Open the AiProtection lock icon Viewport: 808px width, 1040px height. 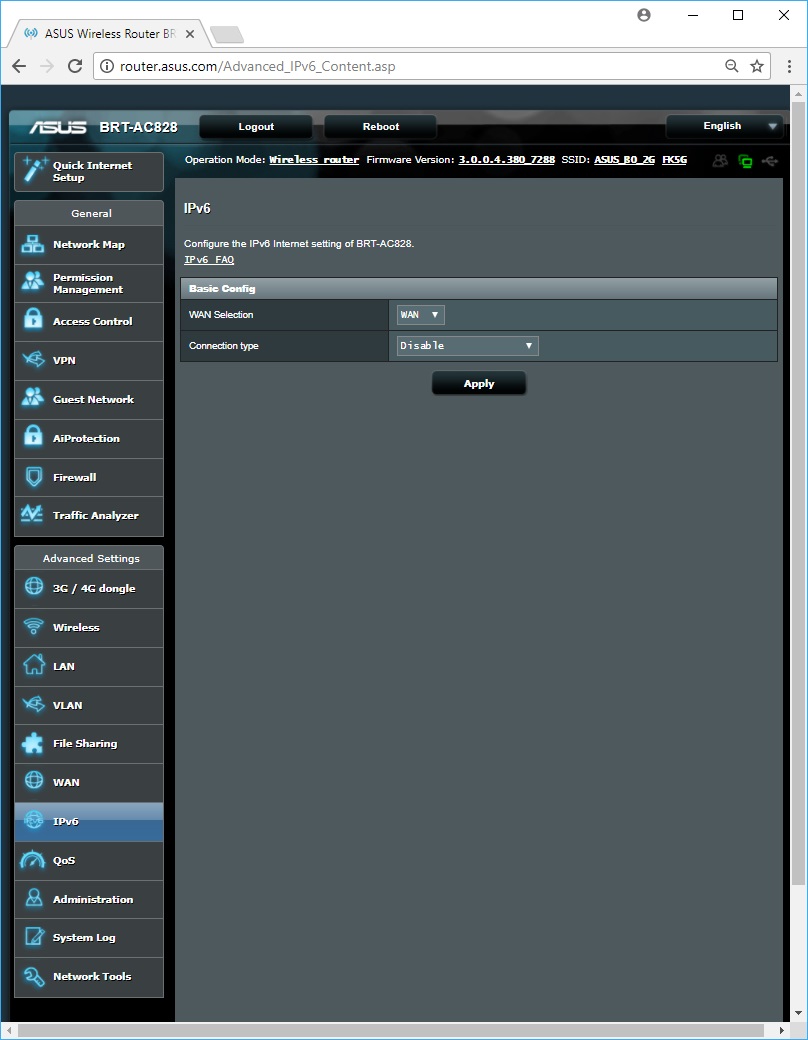point(34,438)
